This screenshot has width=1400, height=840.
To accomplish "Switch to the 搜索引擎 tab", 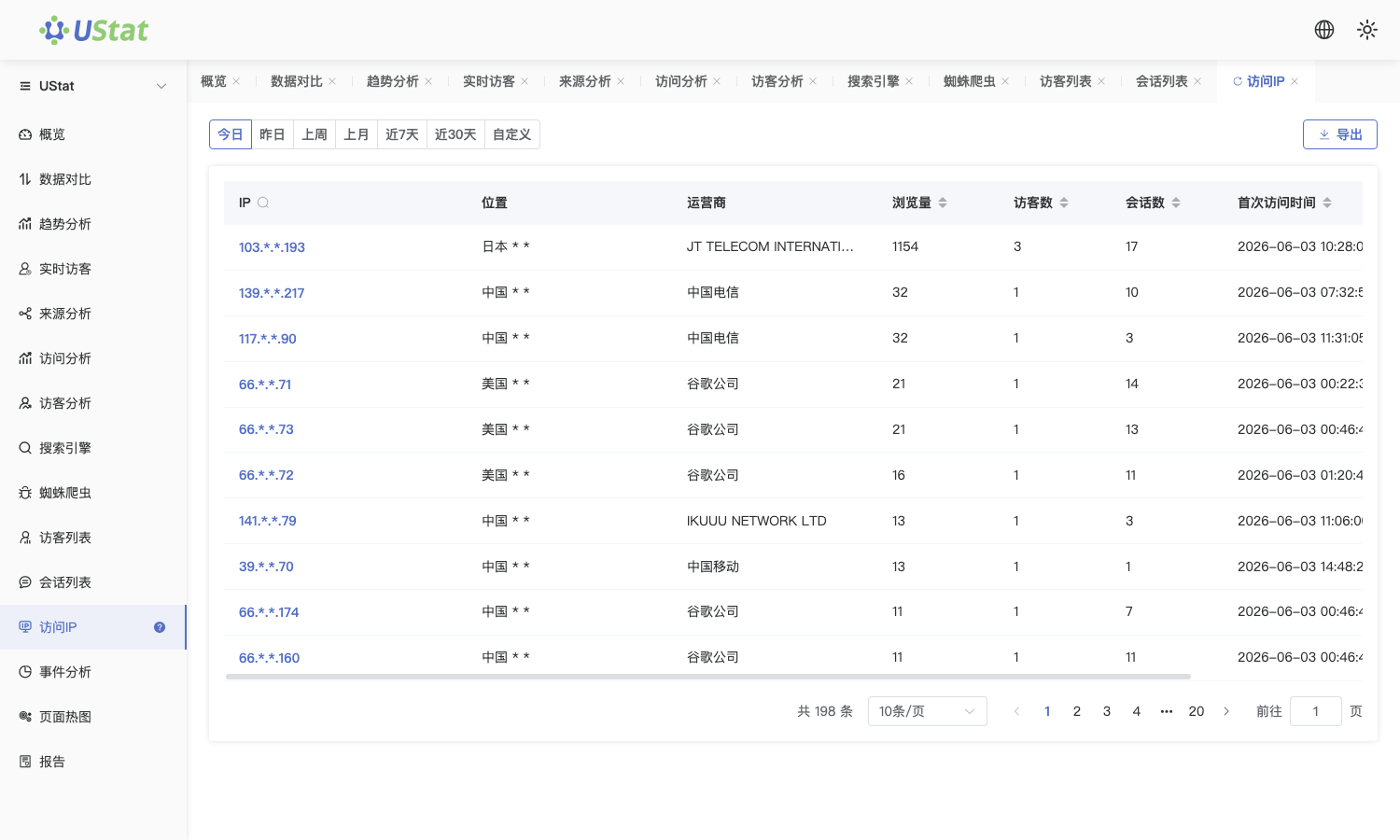I will (874, 81).
